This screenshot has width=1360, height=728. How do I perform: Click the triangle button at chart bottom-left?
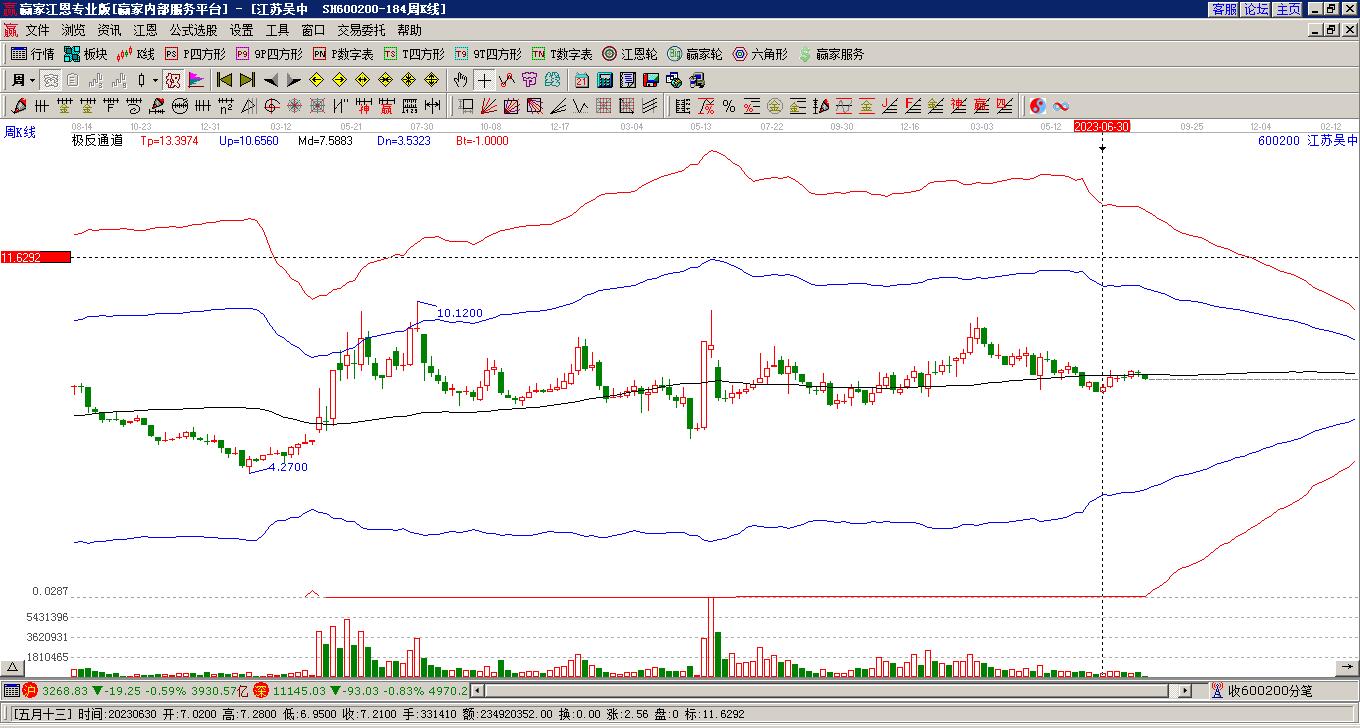point(12,668)
